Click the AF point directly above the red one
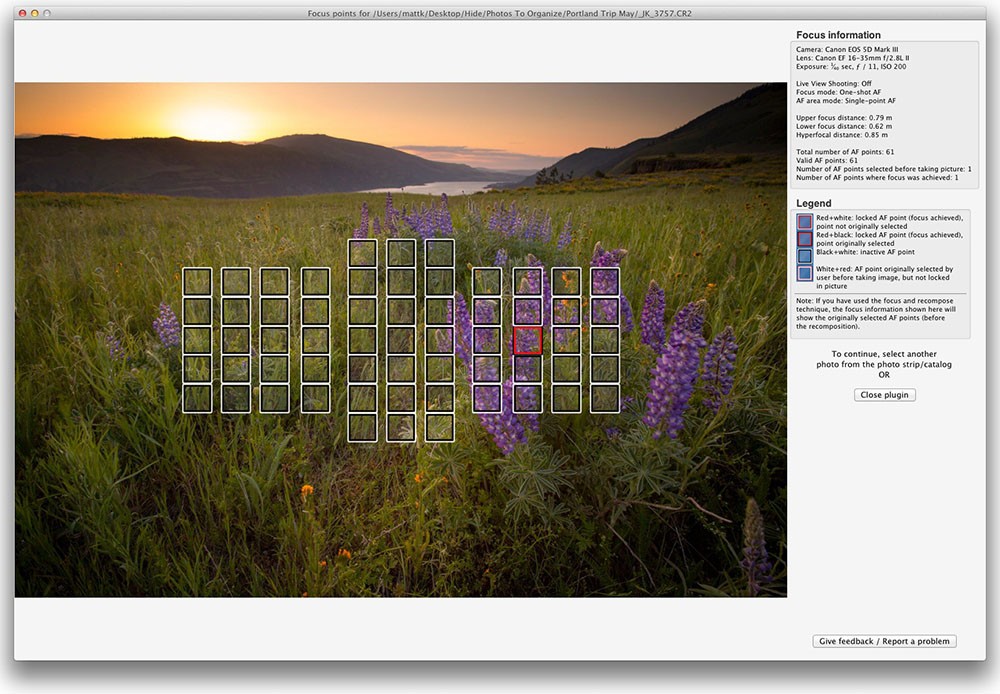 527,311
